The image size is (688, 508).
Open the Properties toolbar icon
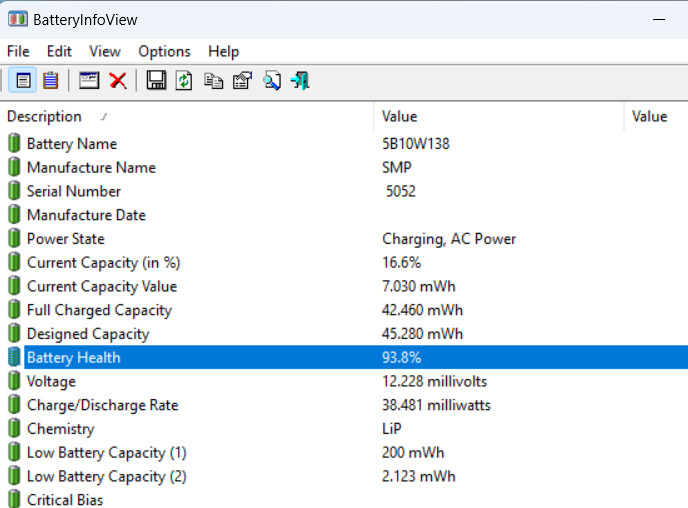(x=242, y=81)
